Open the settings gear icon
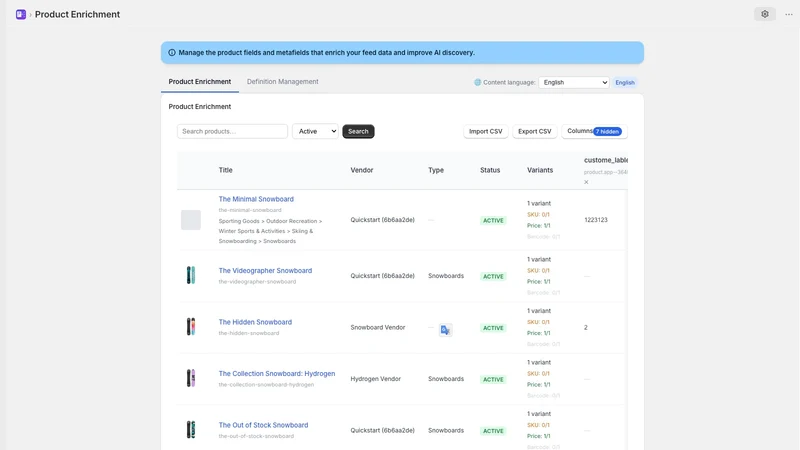Screen dimensions: 800x450 click(765, 14)
